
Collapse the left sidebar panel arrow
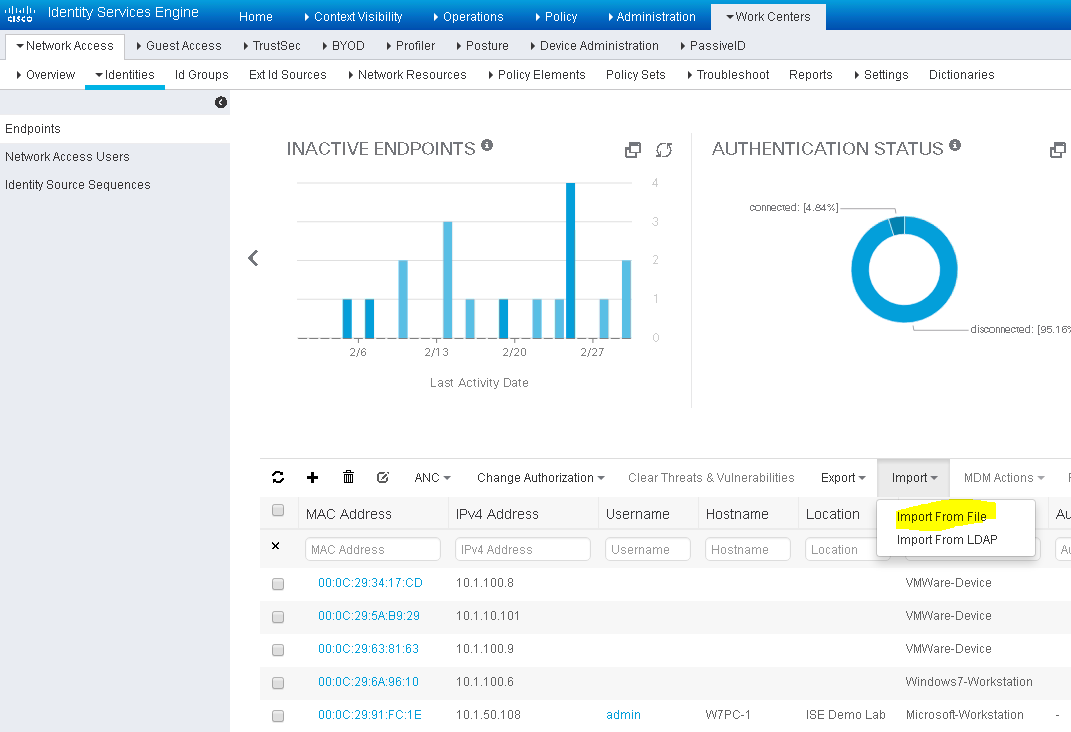pos(221,102)
